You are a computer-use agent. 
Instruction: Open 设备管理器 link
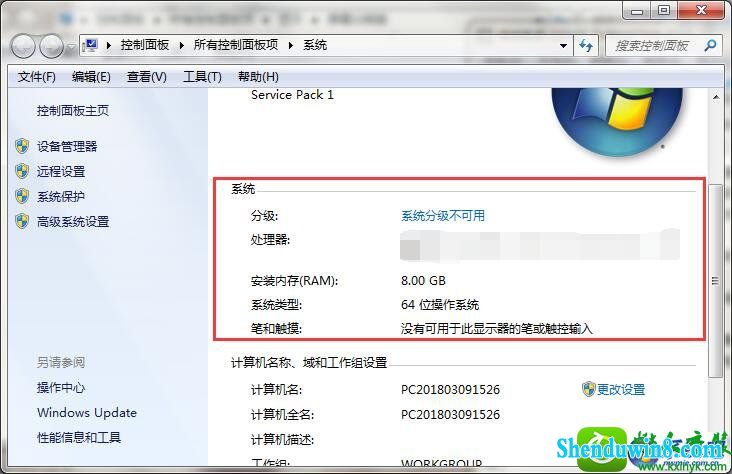67,147
